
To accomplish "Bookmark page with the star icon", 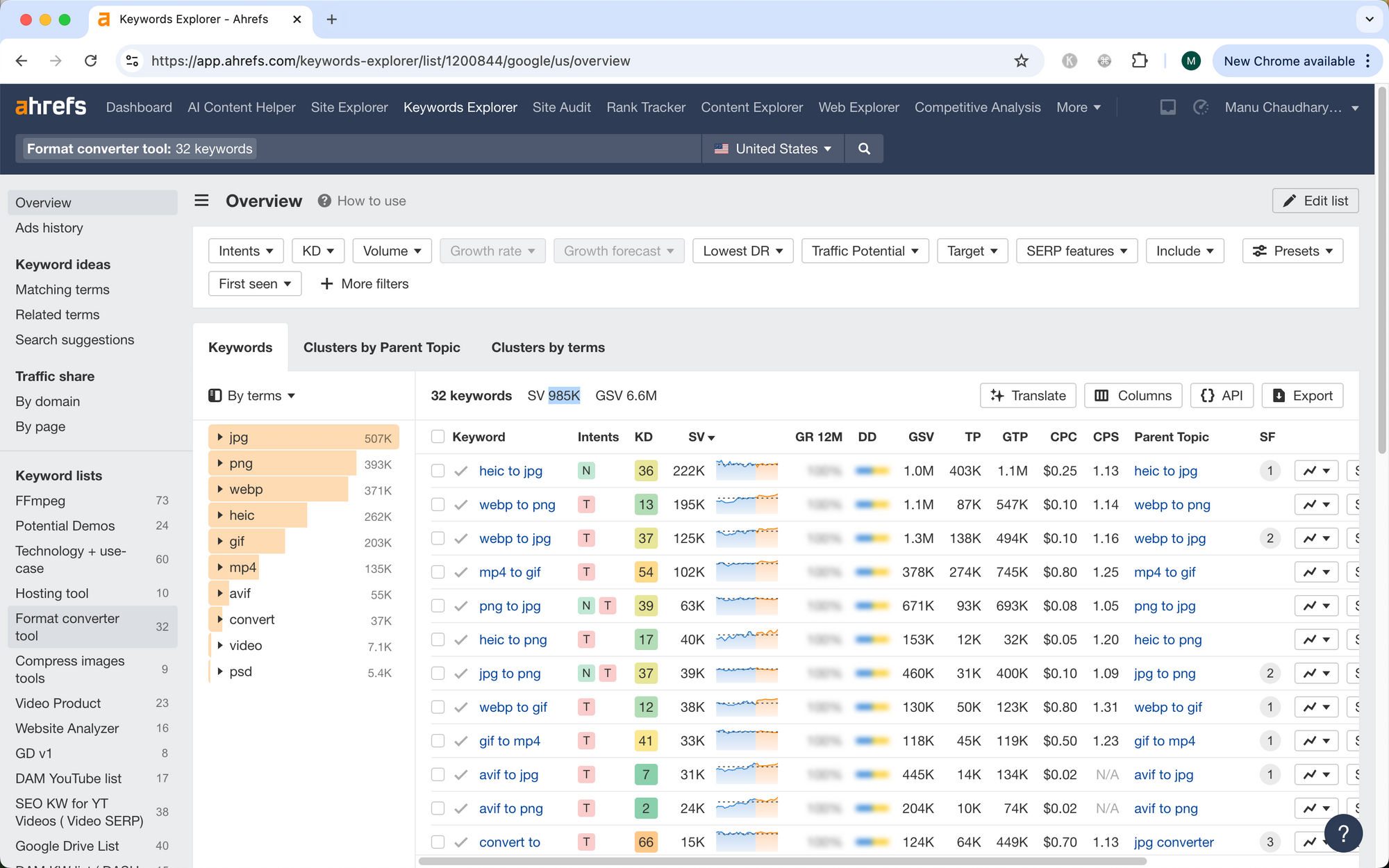I will [1021, 61].
